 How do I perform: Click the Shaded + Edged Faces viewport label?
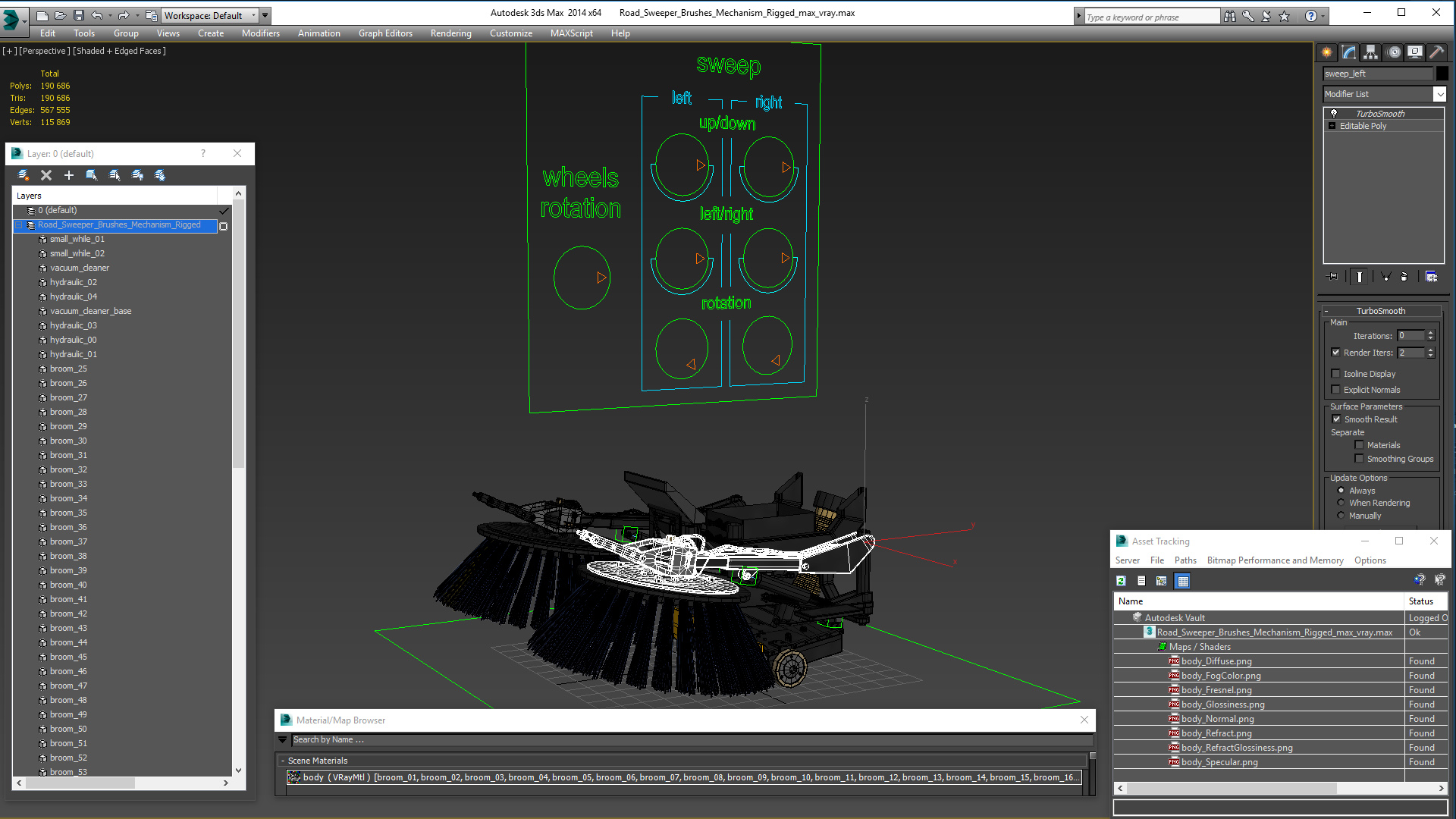click(x=119, y=51)
